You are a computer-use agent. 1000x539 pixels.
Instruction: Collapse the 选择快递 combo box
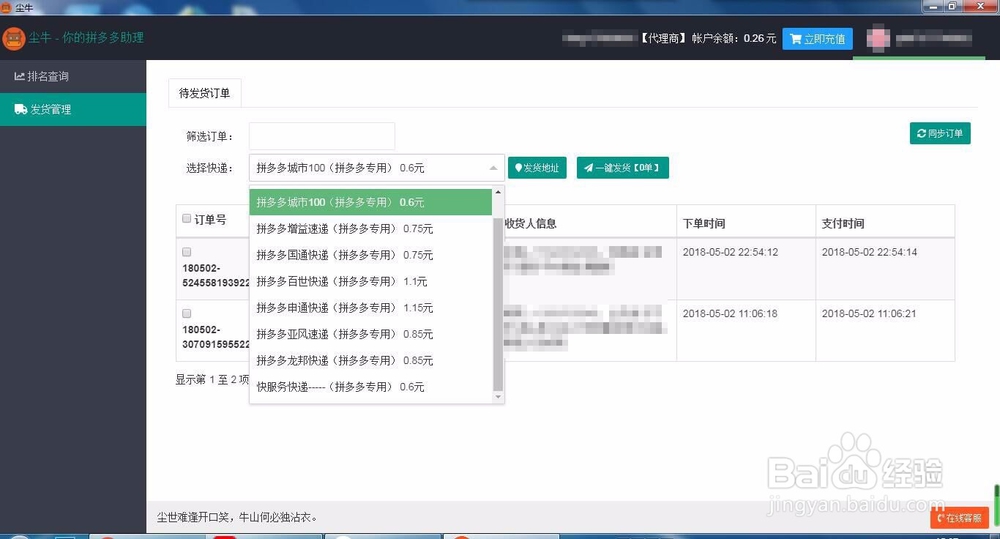376,168
